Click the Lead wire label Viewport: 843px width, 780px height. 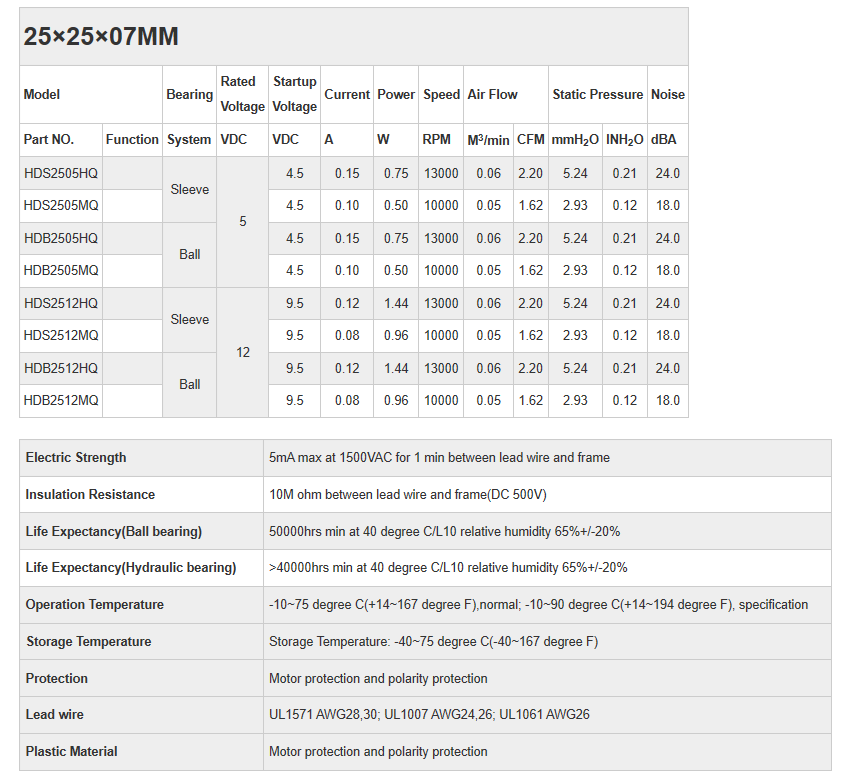54,714
